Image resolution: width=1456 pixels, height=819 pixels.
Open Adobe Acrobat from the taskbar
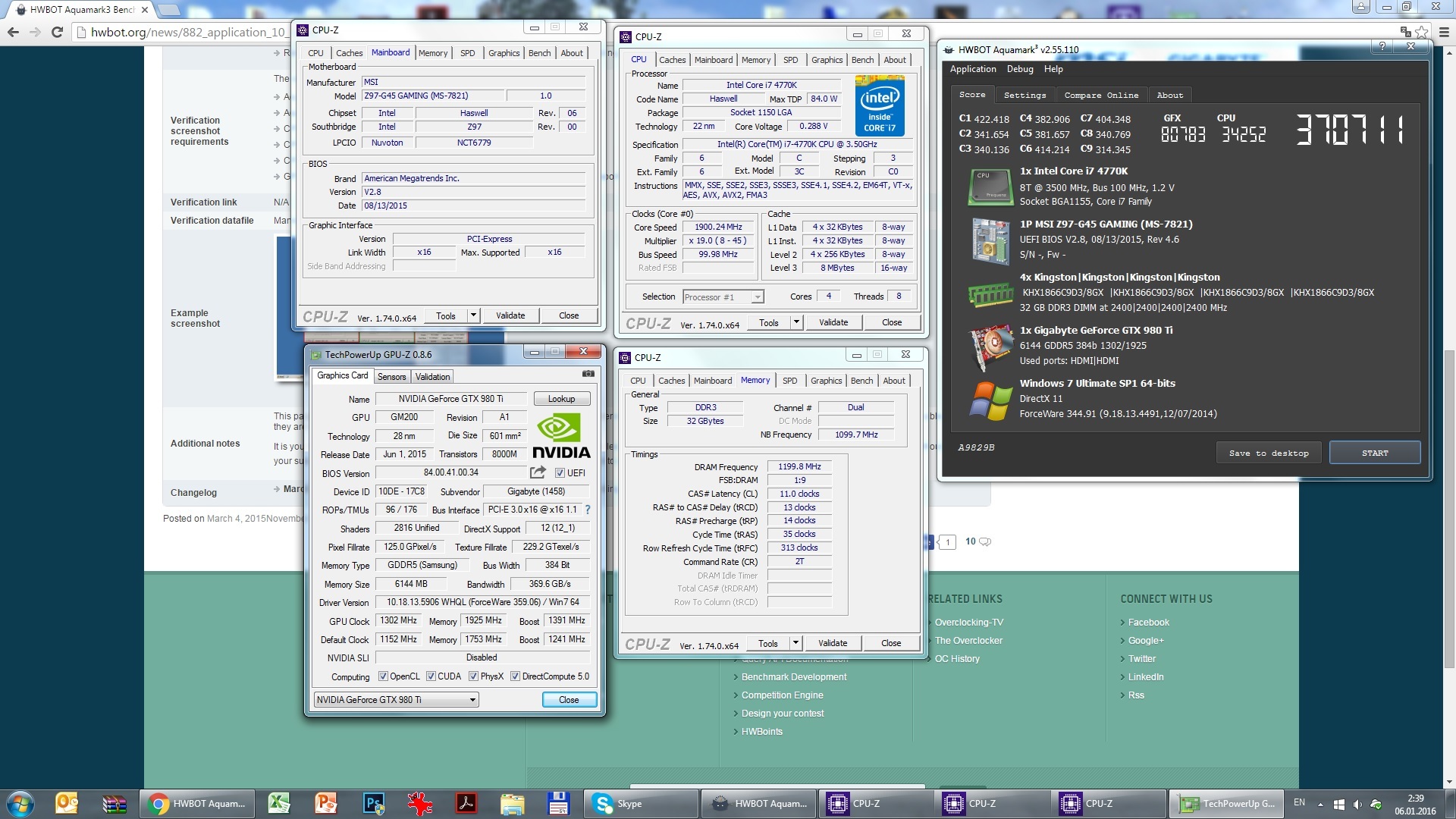(x=466, y=803)
